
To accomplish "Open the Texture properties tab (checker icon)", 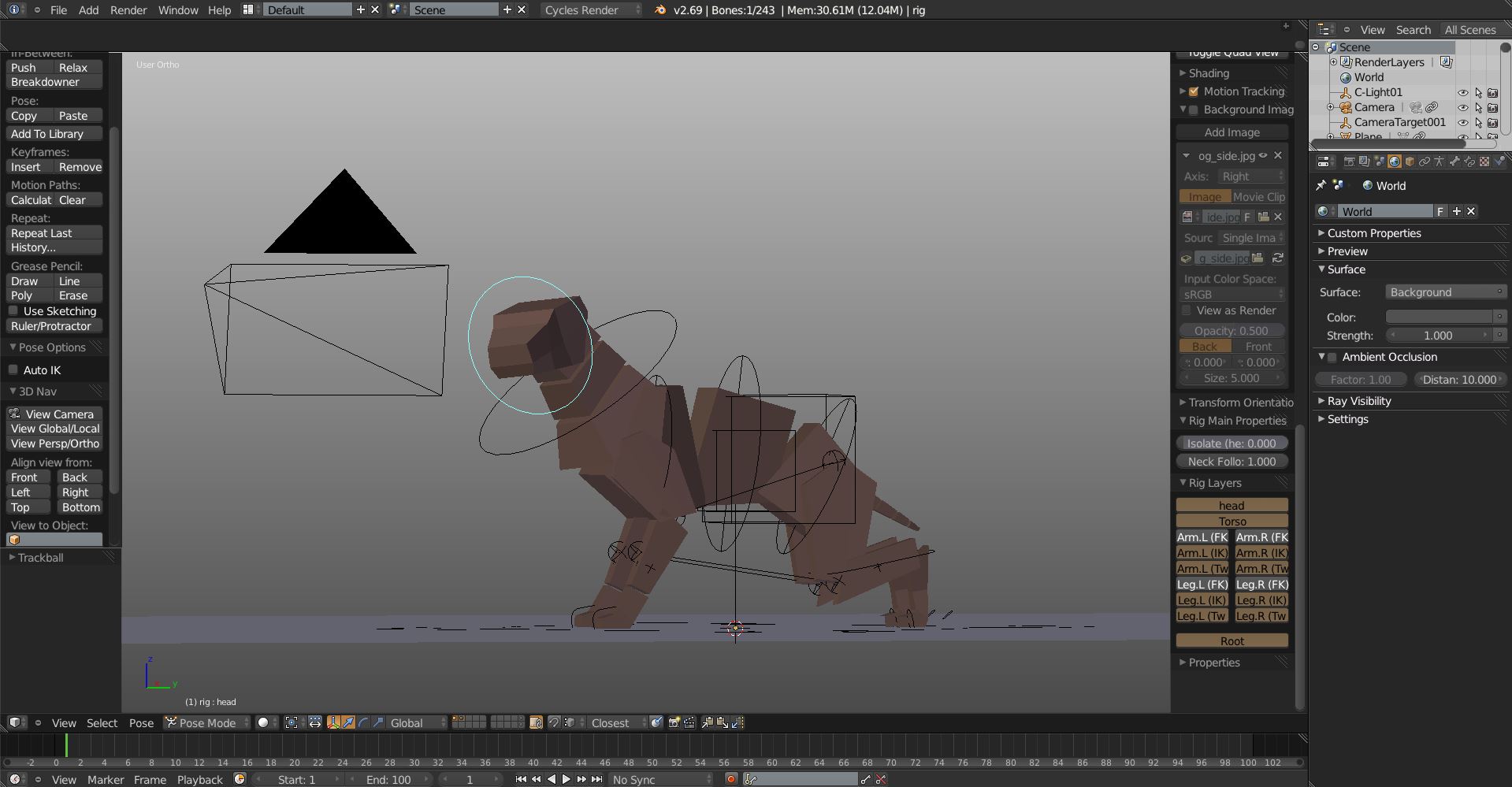I will pyautogui.click(x=1484, y=161).
